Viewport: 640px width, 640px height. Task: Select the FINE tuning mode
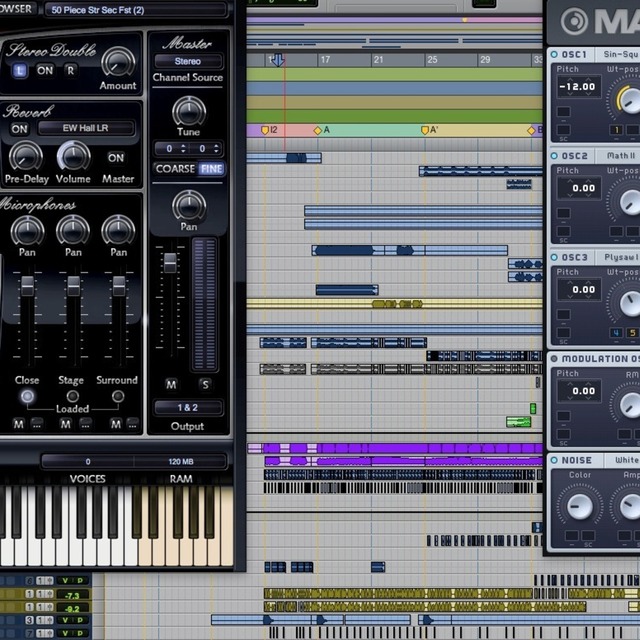(211, 169)
